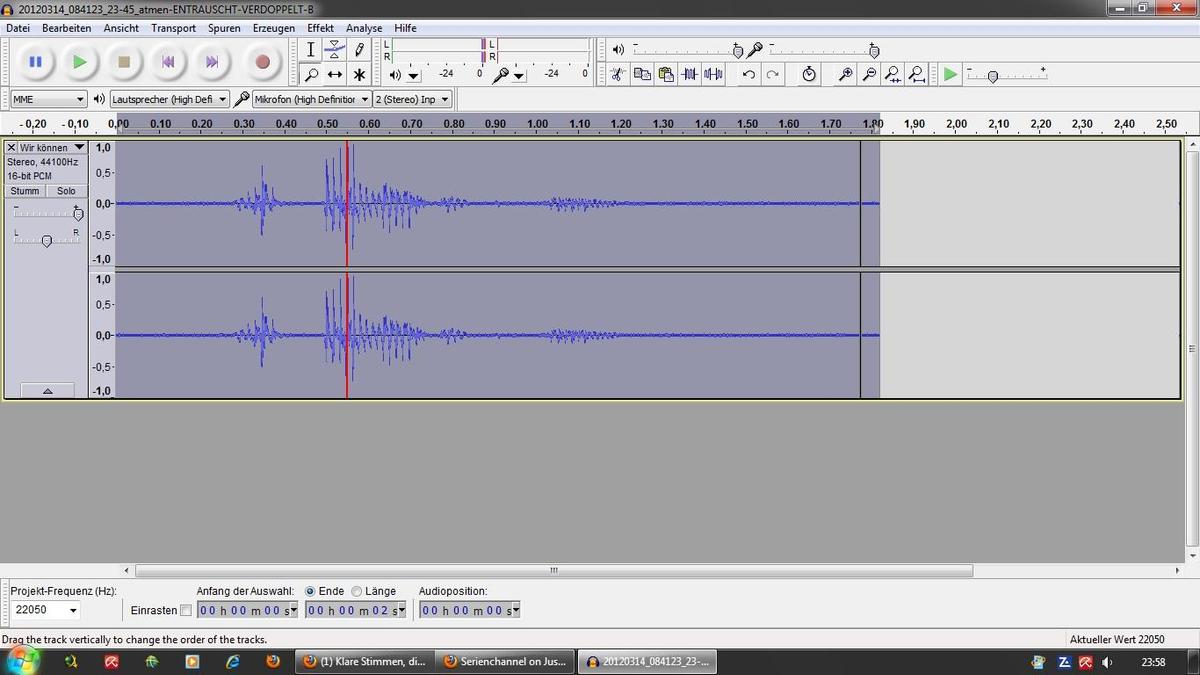Screen dimensions: 1200x675
Task: Start recording with the Record button
Action: (x=262, y=62)
